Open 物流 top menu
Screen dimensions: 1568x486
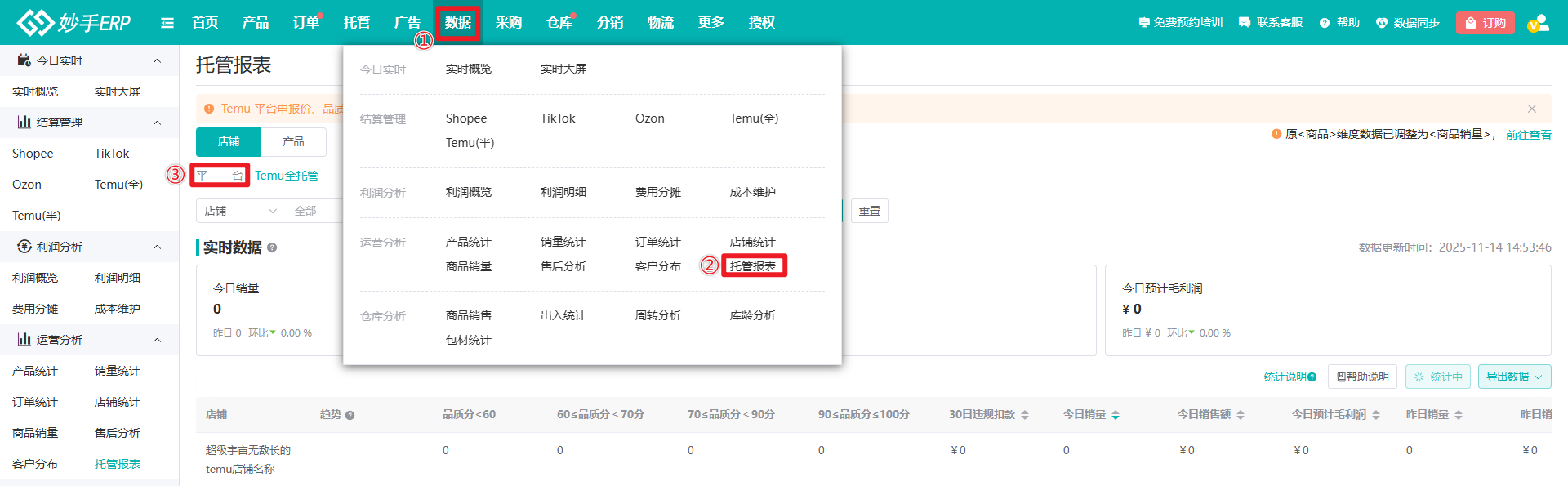pyautogui.click(x=661, y=23)
